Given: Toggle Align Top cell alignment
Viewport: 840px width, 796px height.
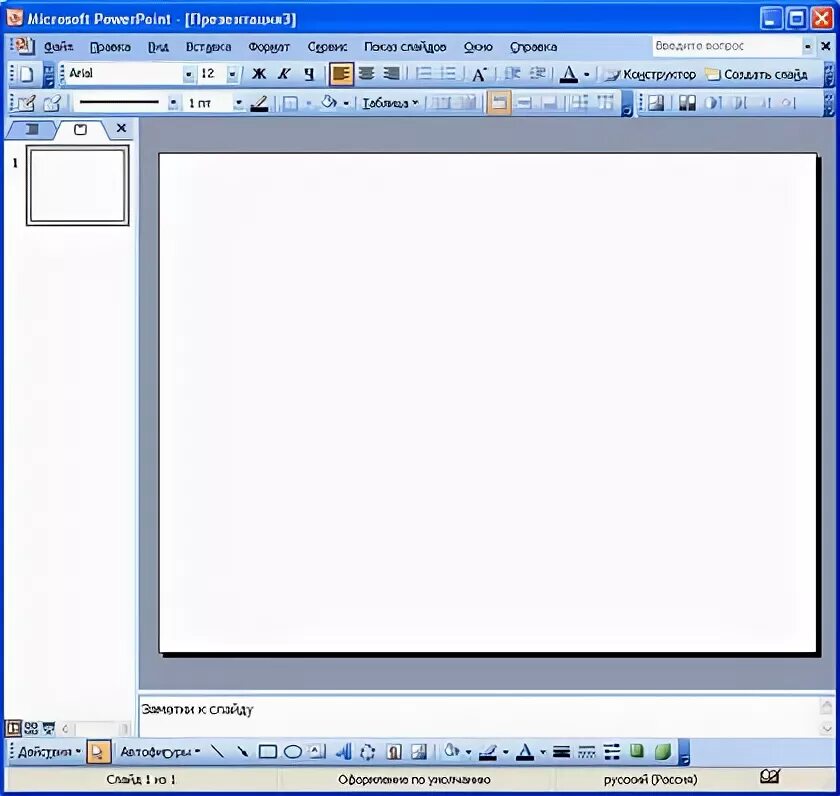Looking at the screenshot, I should 499,103.
